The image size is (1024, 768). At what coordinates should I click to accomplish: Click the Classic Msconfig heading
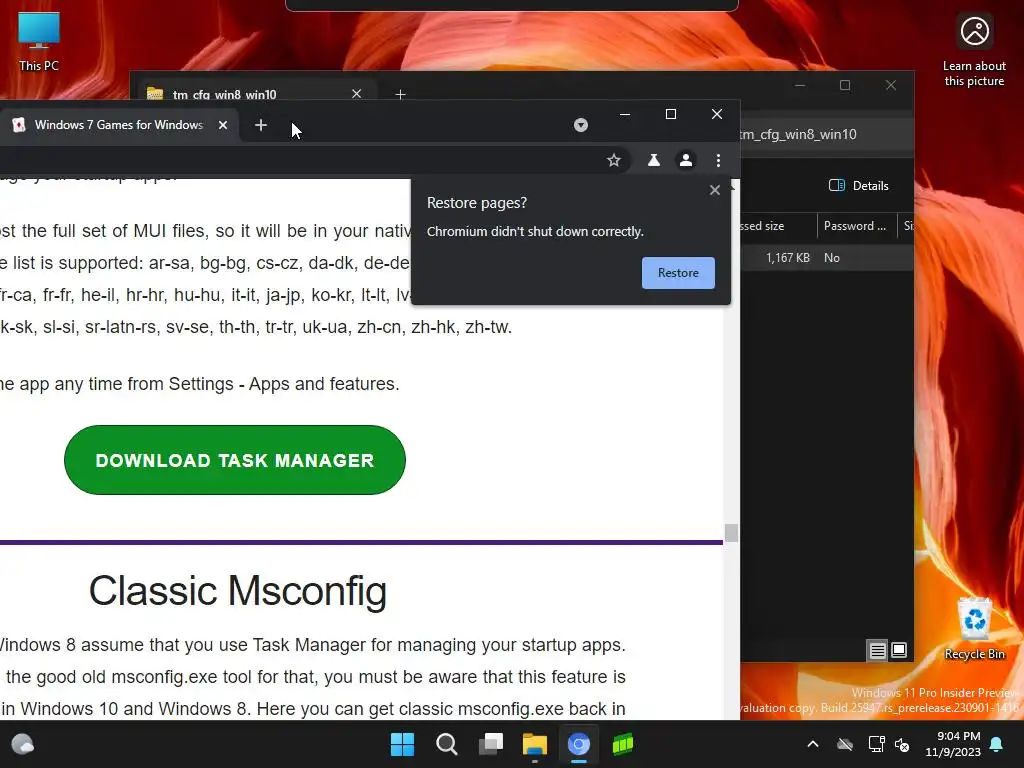pos(238,590)
